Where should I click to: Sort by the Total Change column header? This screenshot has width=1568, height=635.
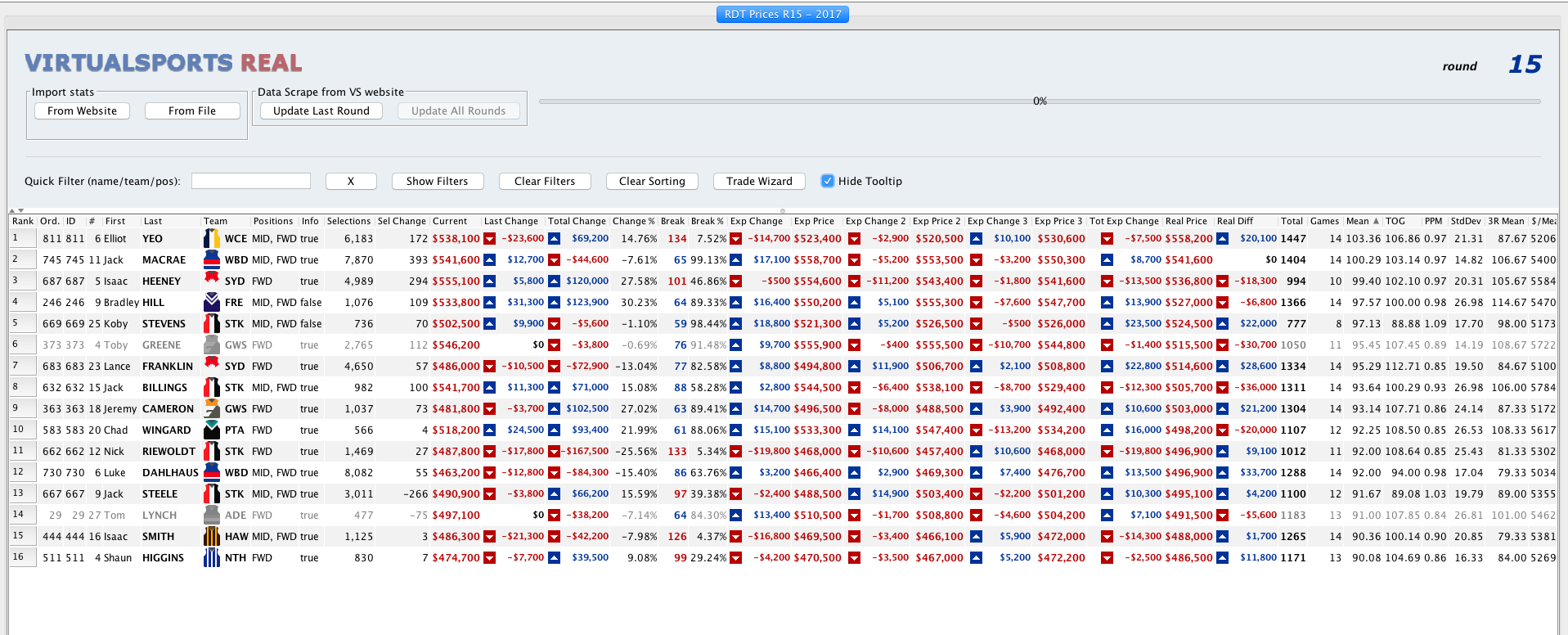tap(577, 221)
